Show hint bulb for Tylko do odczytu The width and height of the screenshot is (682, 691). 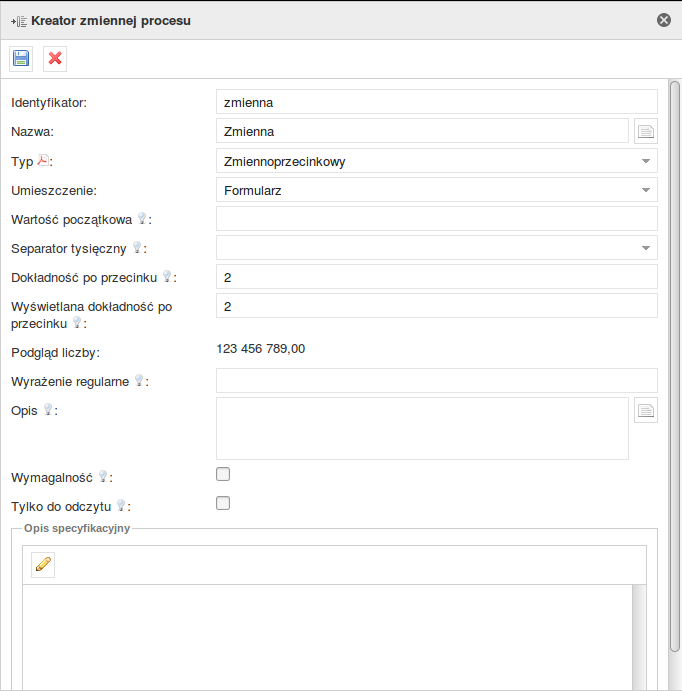(x=121, y=505)
